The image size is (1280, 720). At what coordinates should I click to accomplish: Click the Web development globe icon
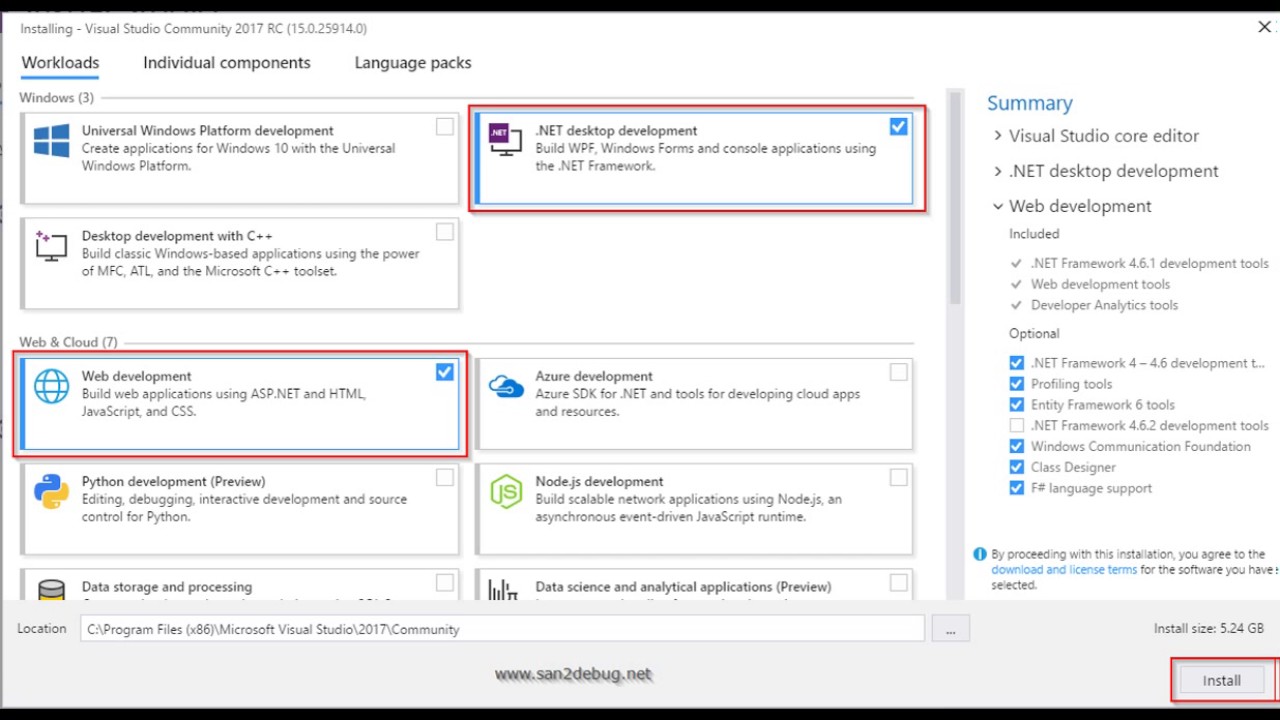[x=51, y=386]
